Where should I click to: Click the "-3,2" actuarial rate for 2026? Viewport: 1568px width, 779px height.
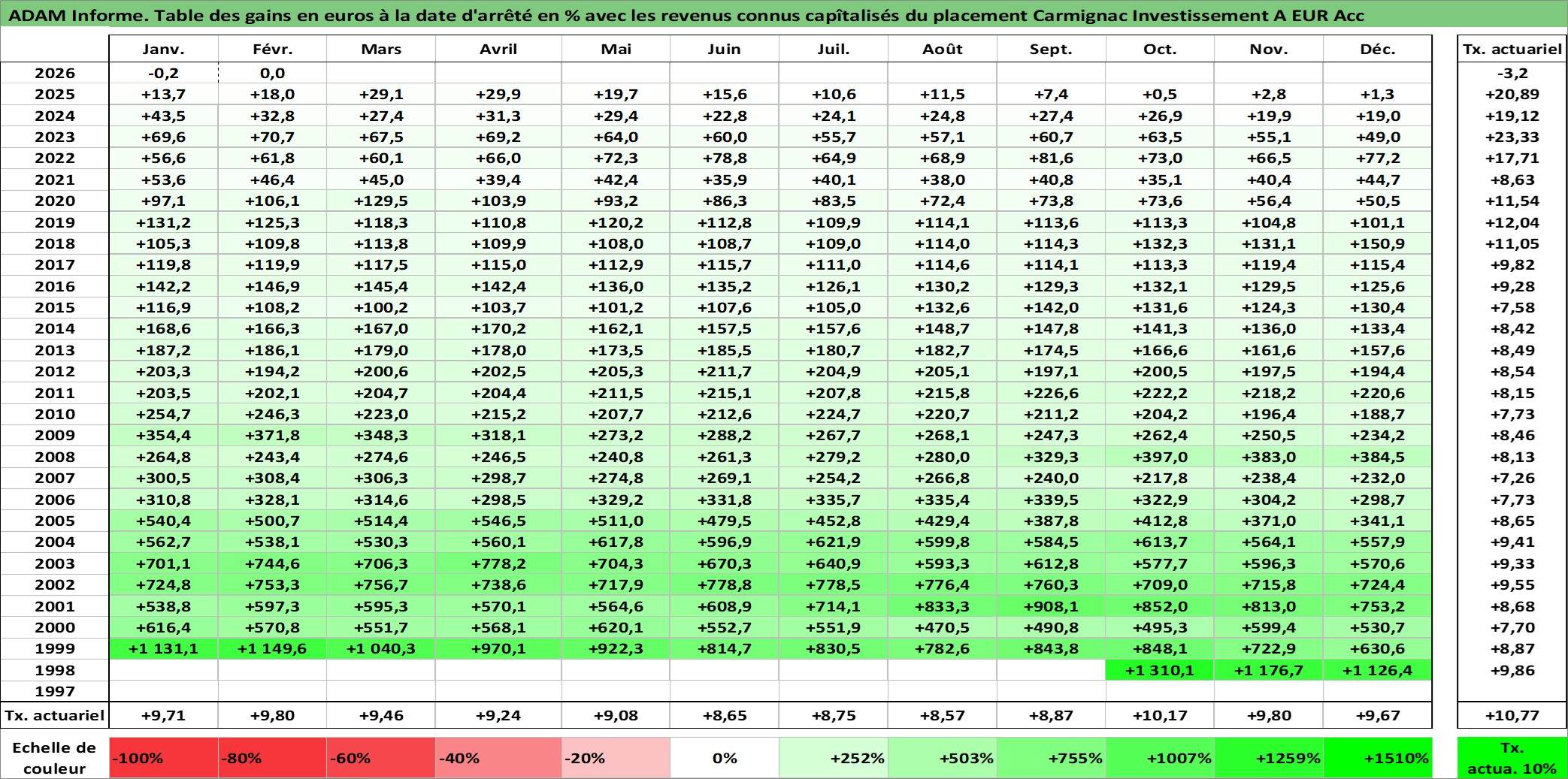coord(1512,73)
